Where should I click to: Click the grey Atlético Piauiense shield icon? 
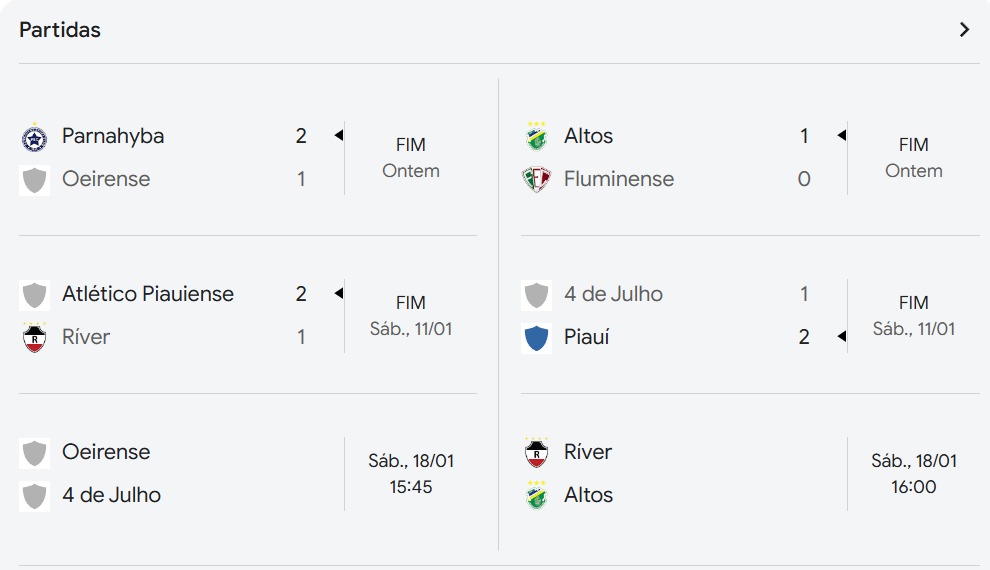tap(34, 295)
